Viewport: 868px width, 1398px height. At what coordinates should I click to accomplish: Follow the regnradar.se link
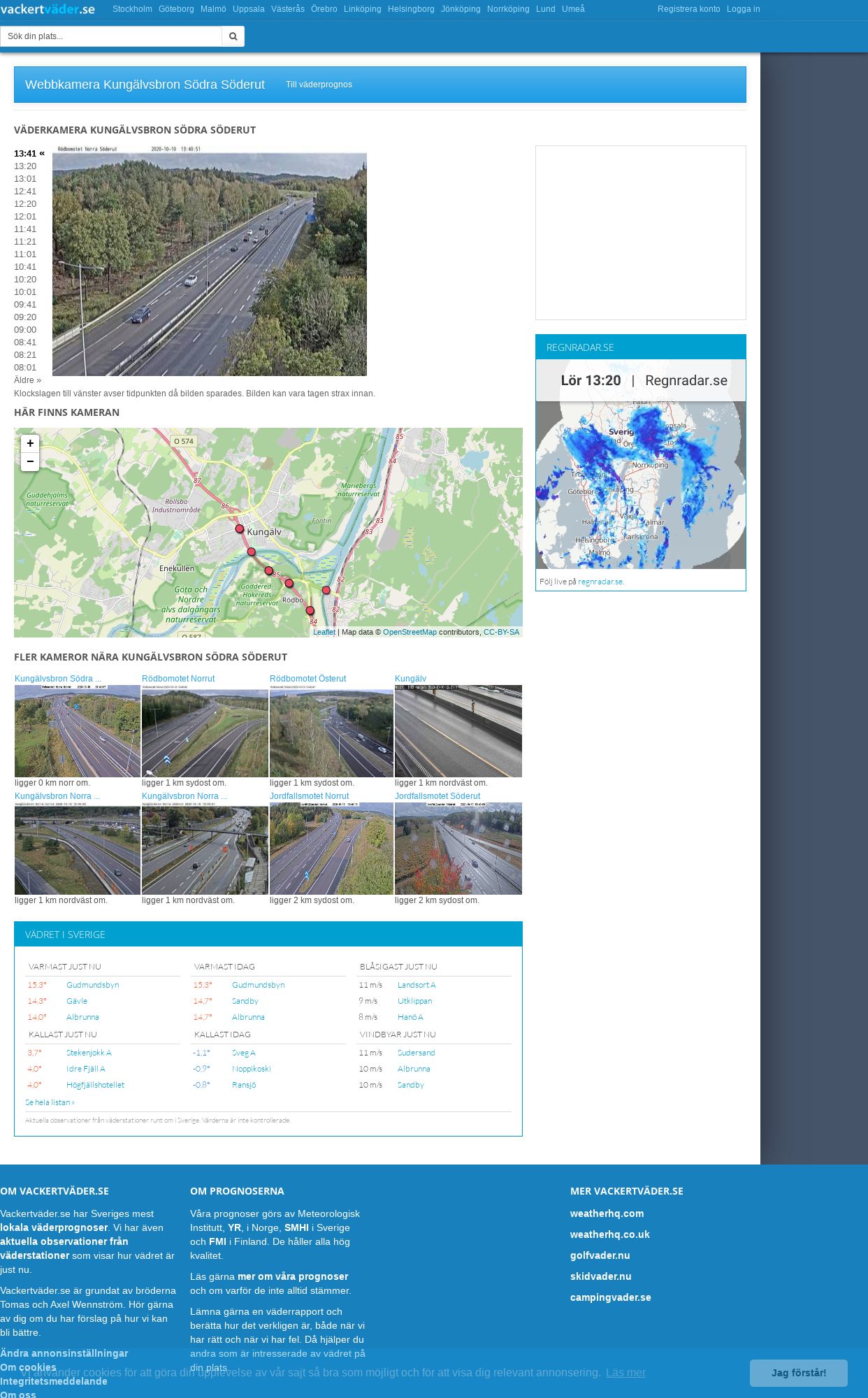(600, 582)
